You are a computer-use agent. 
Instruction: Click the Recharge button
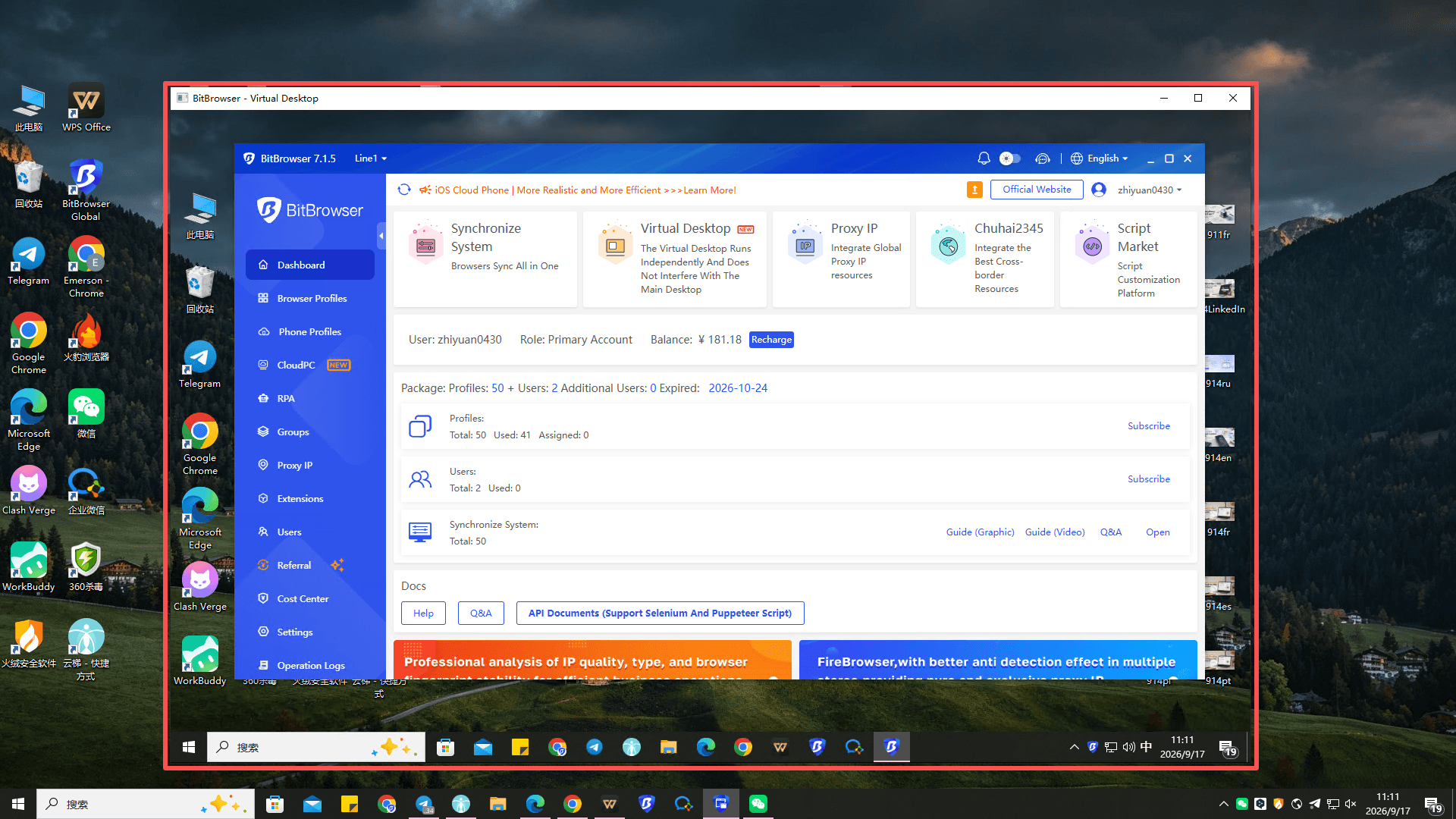(x=771, y=340)
